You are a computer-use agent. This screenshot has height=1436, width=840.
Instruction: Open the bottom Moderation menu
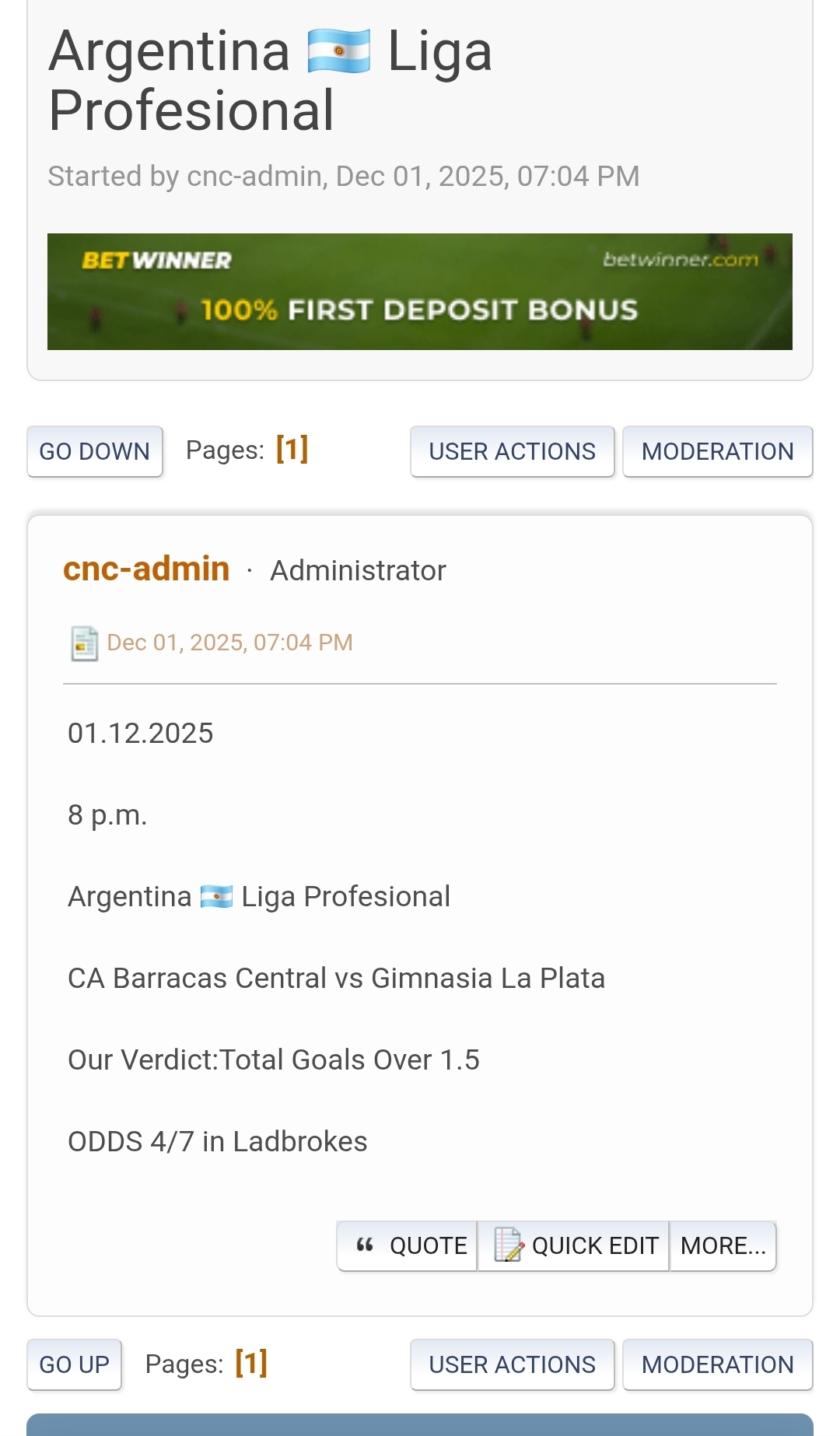click(717, 1364)
